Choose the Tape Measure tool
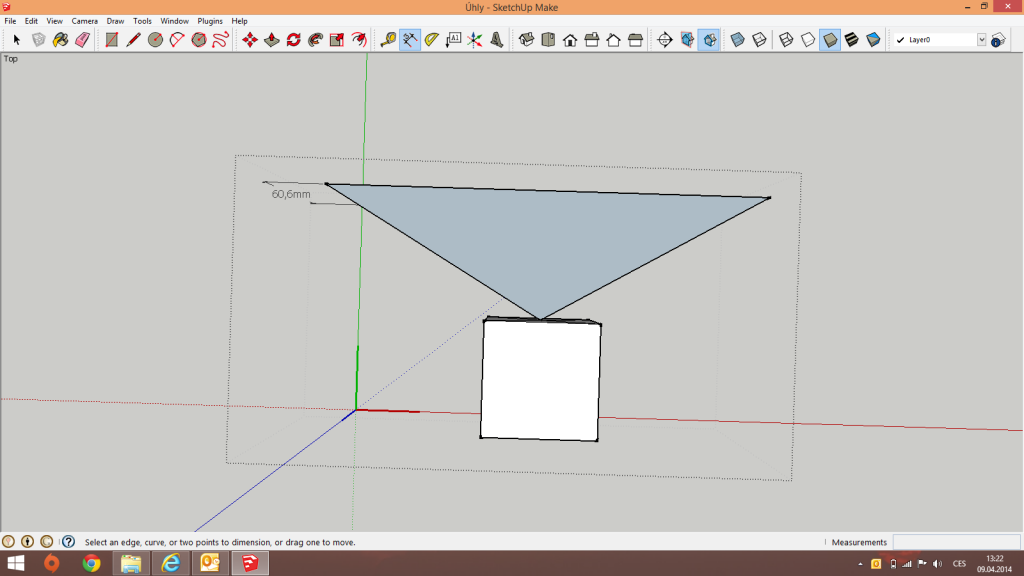 tap(388, 40)
